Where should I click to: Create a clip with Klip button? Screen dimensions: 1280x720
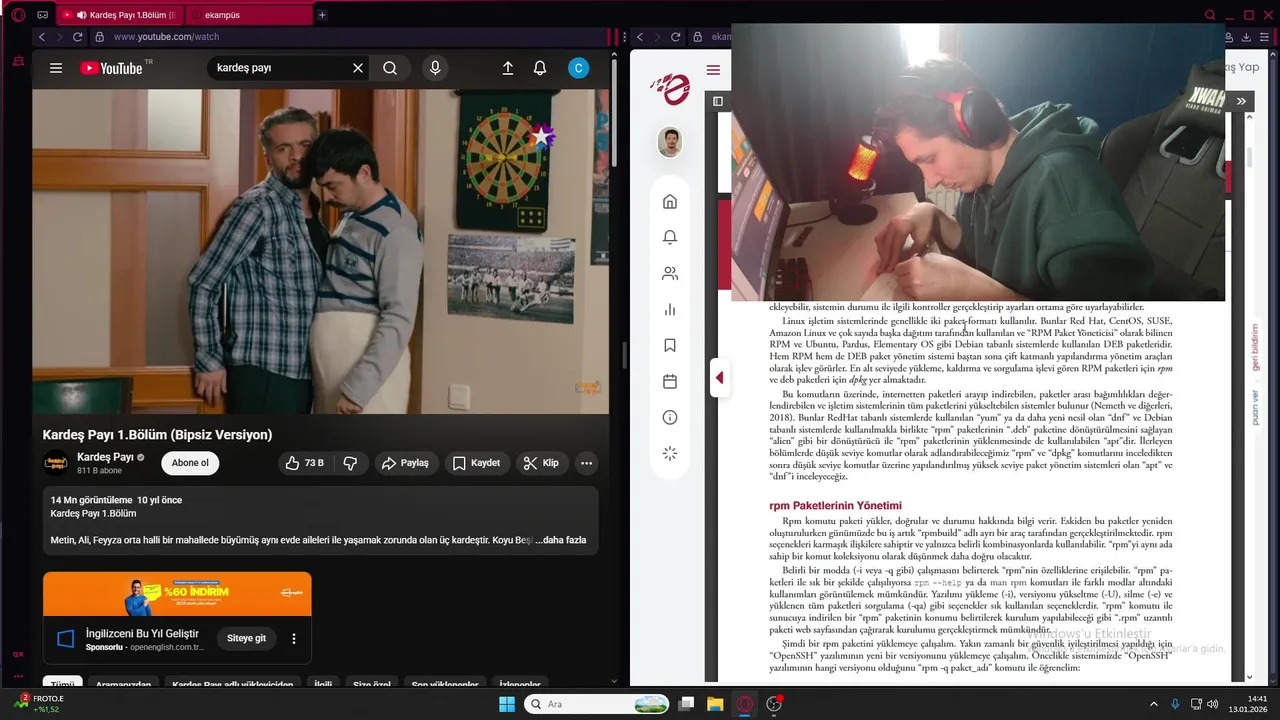pyautogui.click(x=541, y=463)
